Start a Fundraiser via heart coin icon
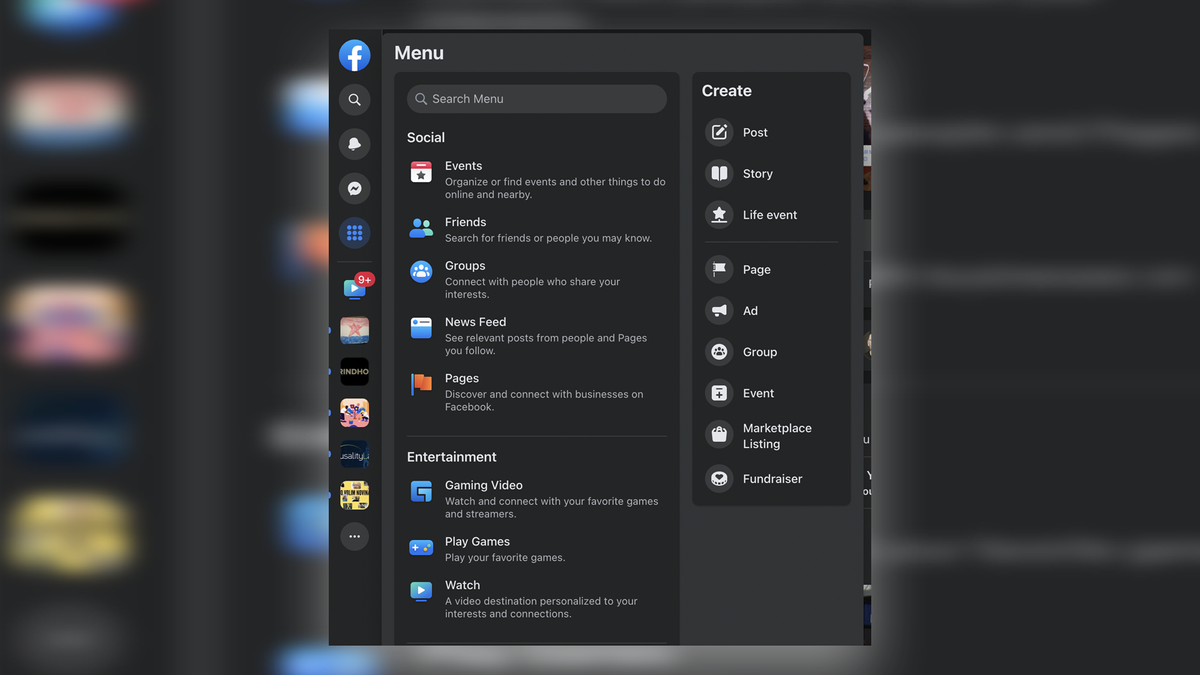1200x675 pixels. [719, 479]
